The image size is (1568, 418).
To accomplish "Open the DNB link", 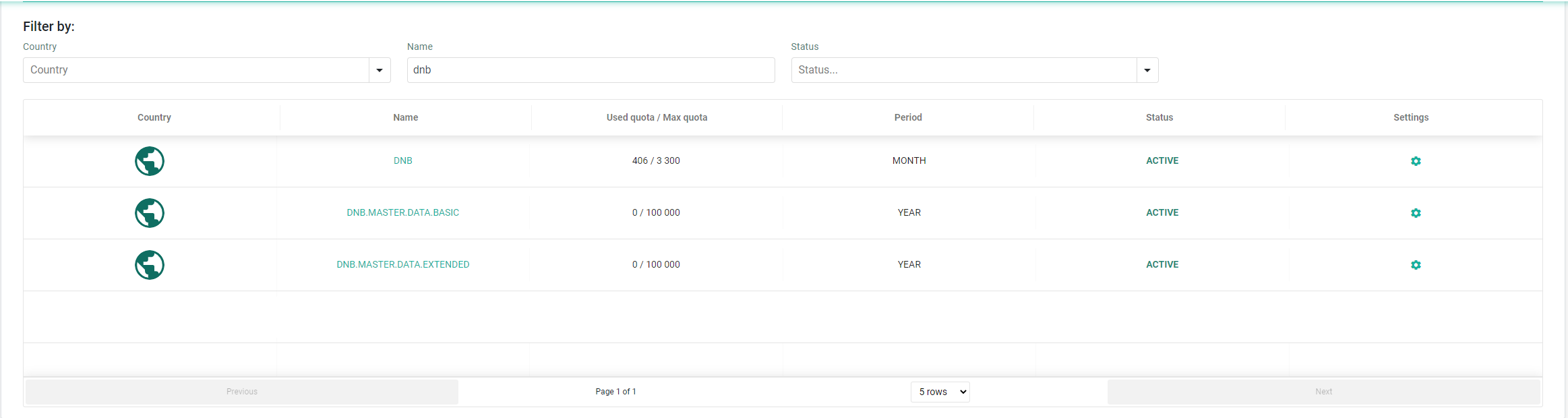I will coord(403,160).
